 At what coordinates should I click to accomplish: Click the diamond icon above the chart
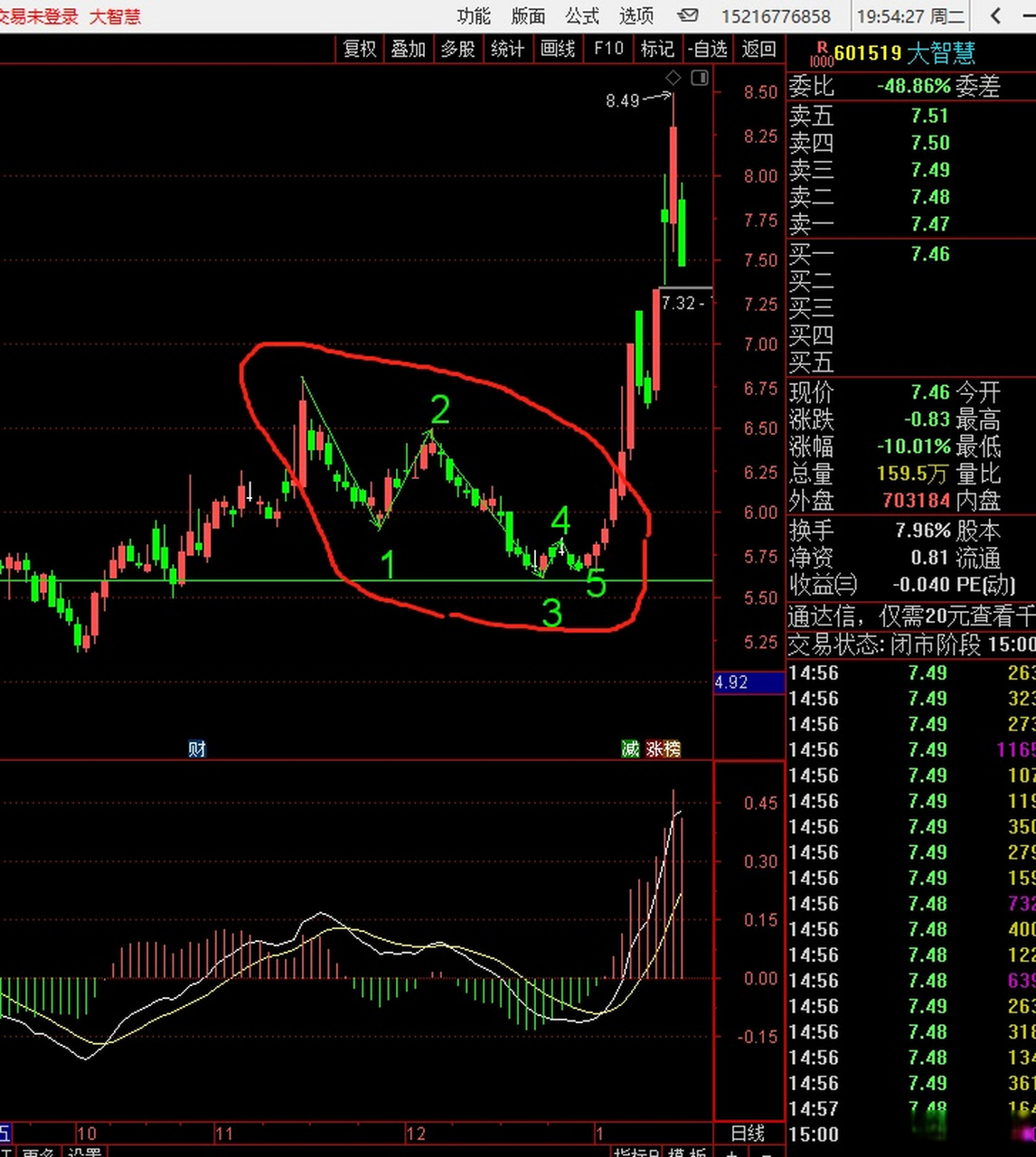673,78
